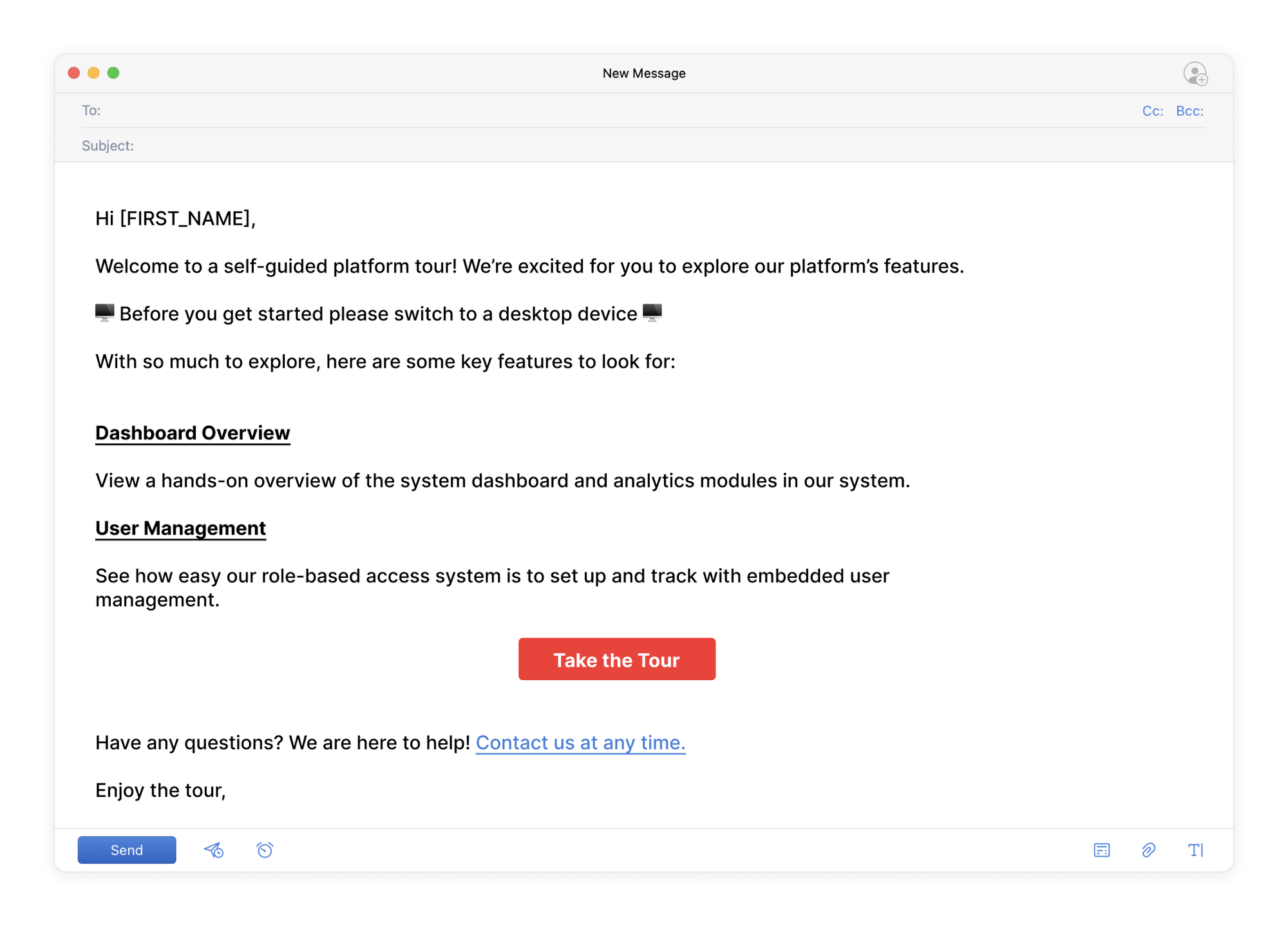Open the Contact us at any time link
Screen dimensions: 1288x925
[x=580, y=743]
